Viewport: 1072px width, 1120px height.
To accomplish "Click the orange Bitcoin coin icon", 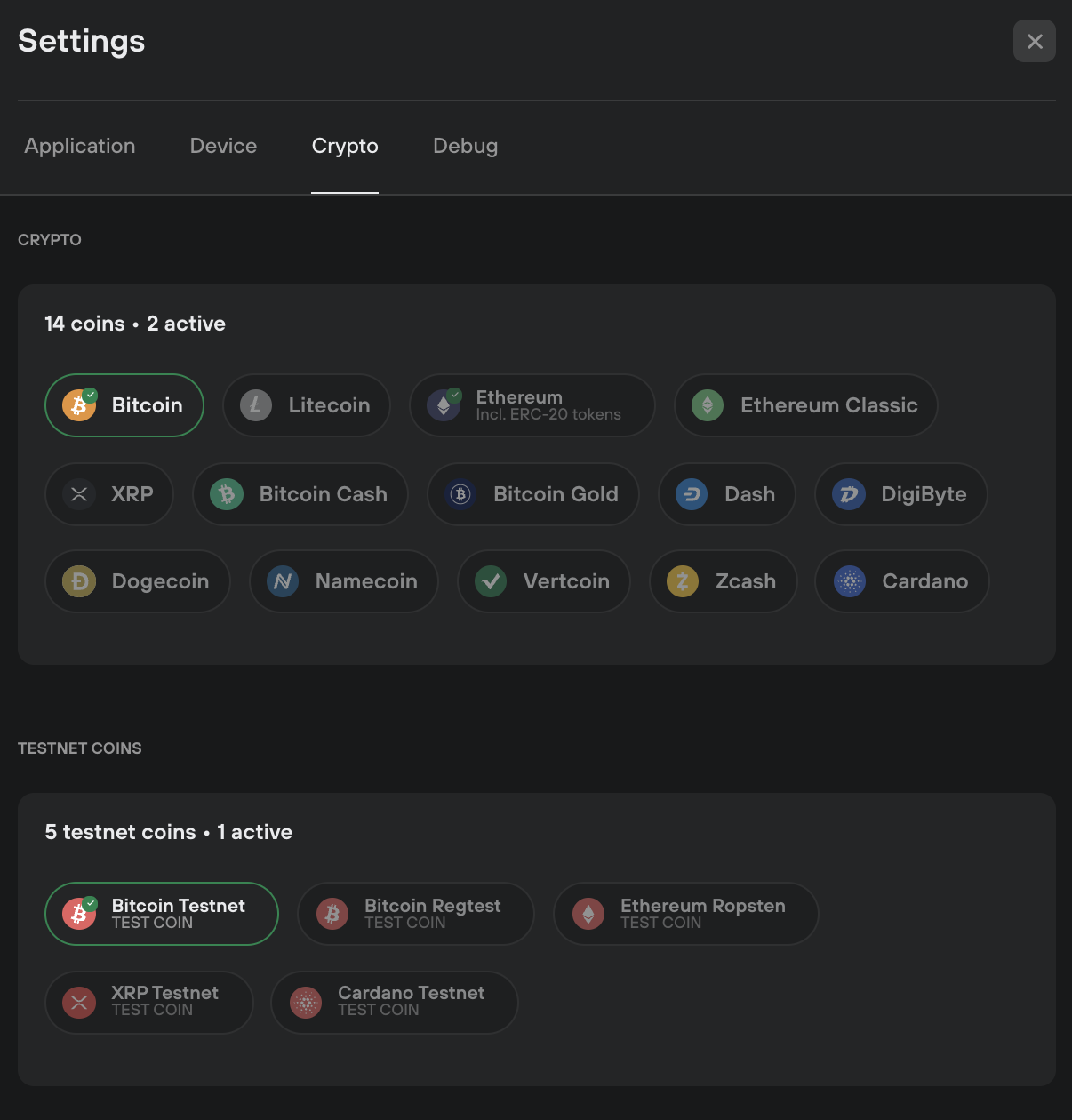I will click(79, 405).
